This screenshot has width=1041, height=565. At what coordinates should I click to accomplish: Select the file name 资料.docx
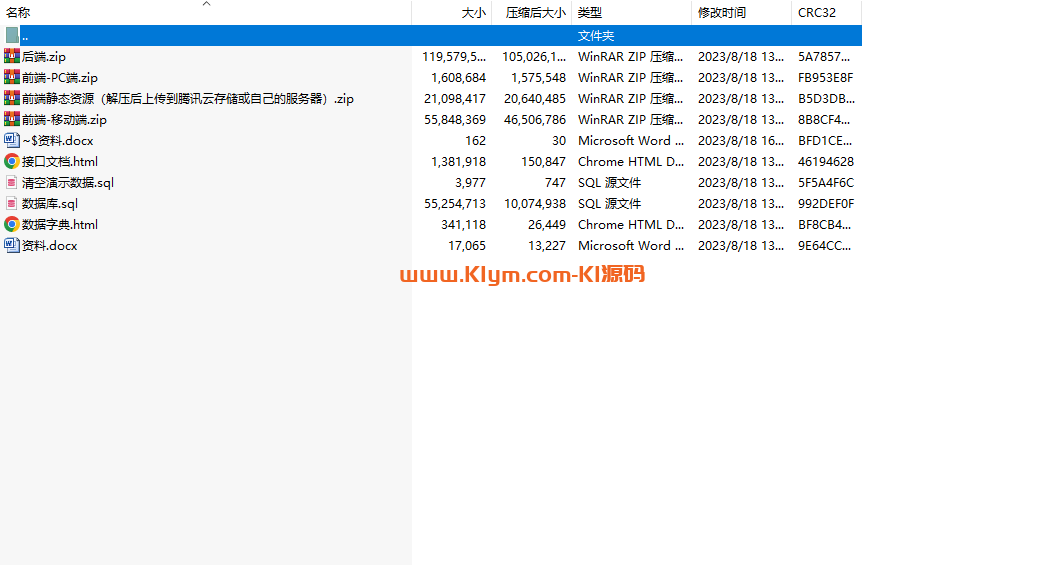(x=50, y=246)
